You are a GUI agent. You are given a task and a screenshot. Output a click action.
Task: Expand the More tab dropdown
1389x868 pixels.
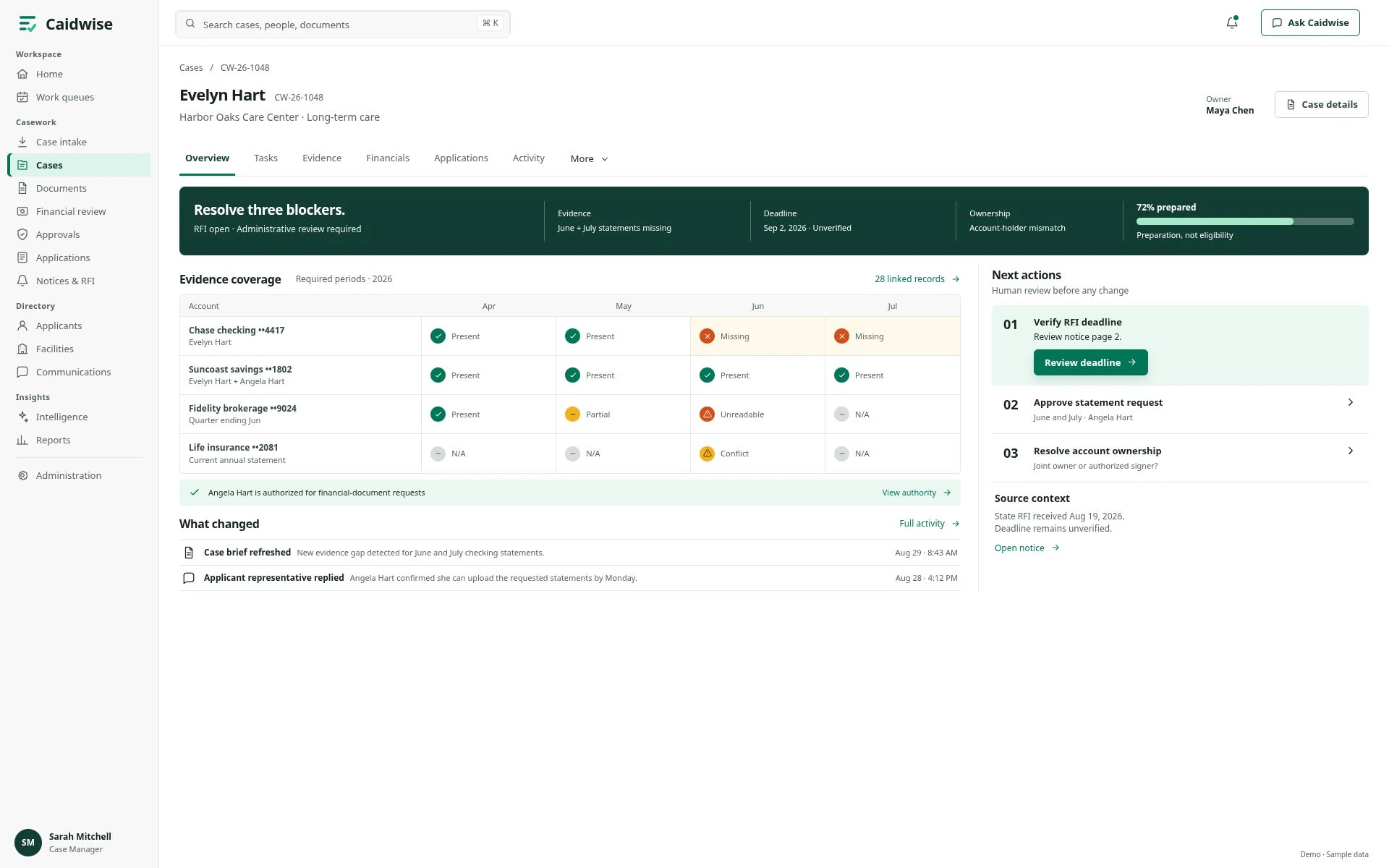pos(589,158)
